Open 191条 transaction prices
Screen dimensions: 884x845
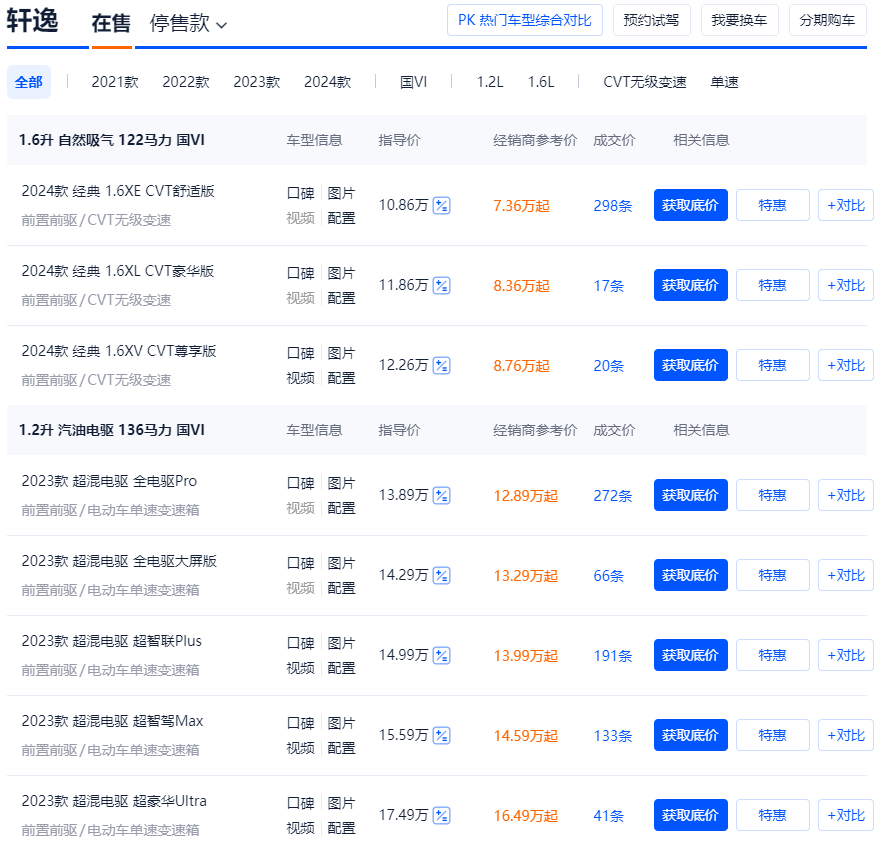[x=613, y=656]
